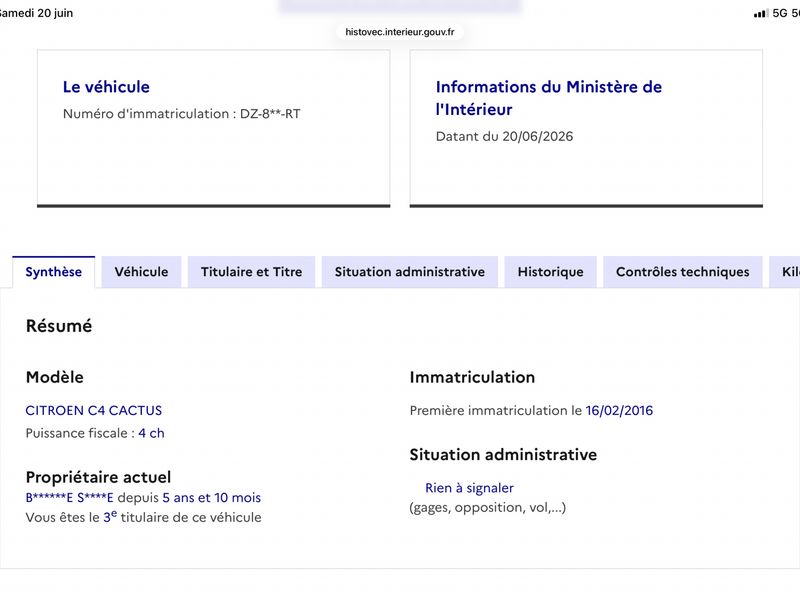This screenshot has height=600, width=800.
Task: Click the registration number DZ-8**-RT
Action: coord(270,114)
